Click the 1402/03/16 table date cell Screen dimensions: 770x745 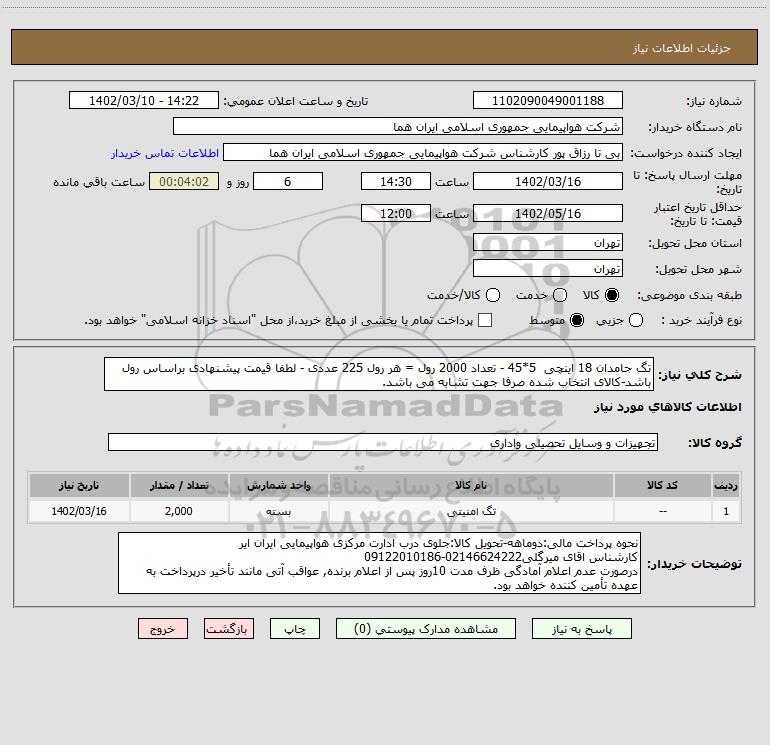click(79, 511)
